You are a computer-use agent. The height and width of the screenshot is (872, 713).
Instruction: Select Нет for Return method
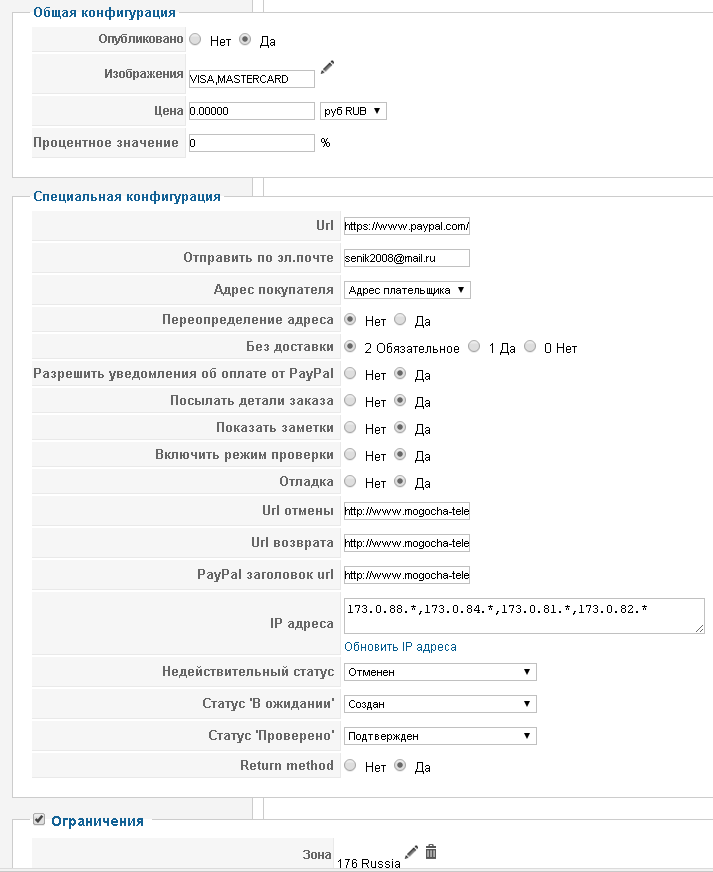[x=350, y=766]
